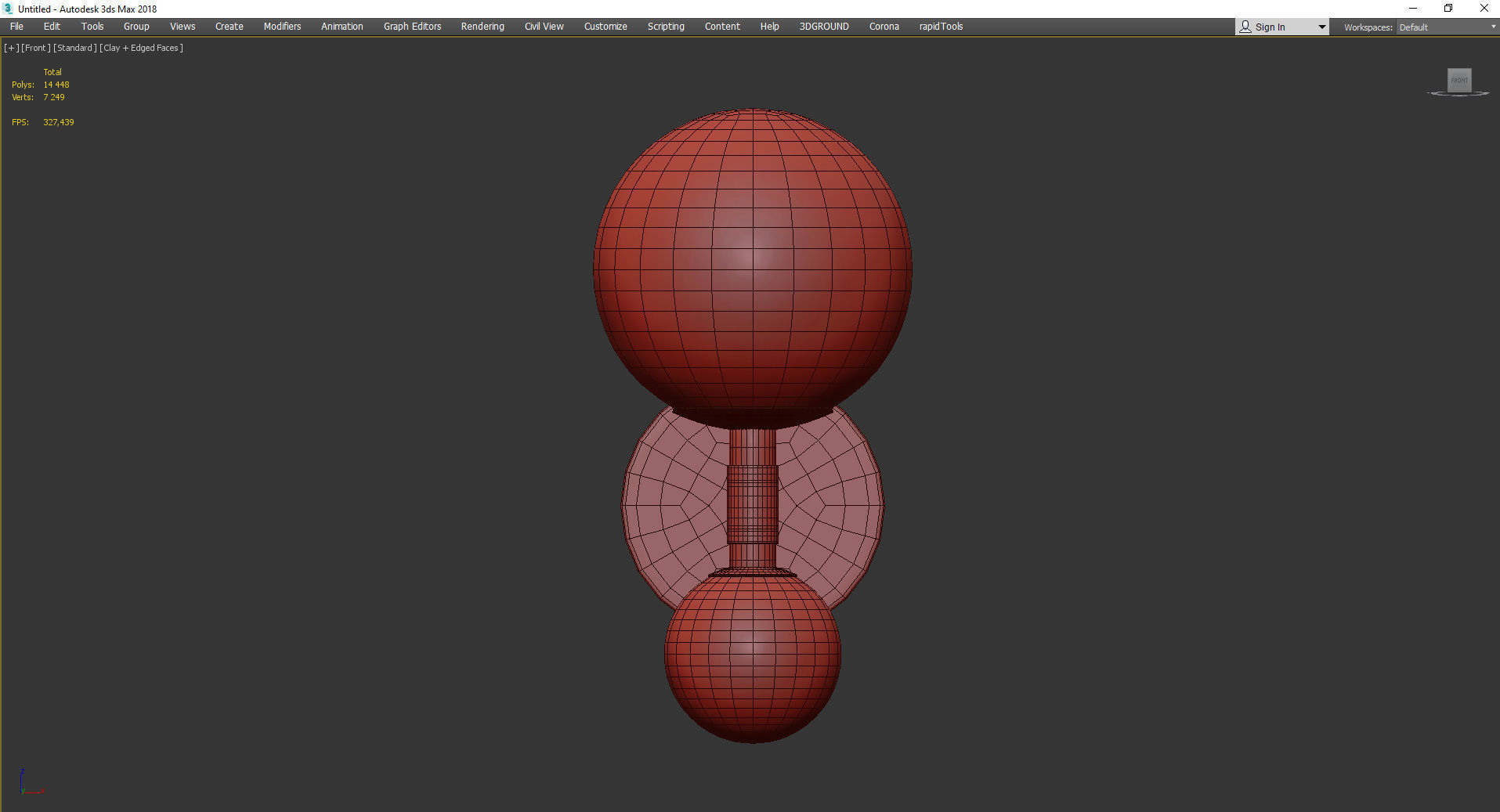Select the polys count value 14 448
This screenshot has width=1500, height=812.
(56, 85)
